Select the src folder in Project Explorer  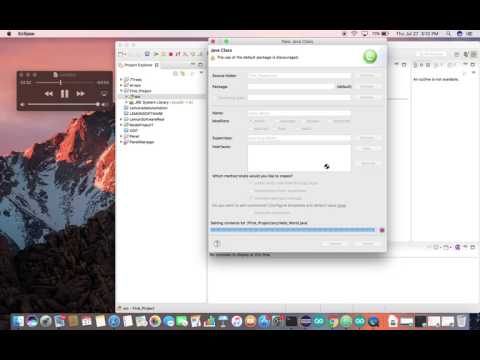(x=135, y=97)
